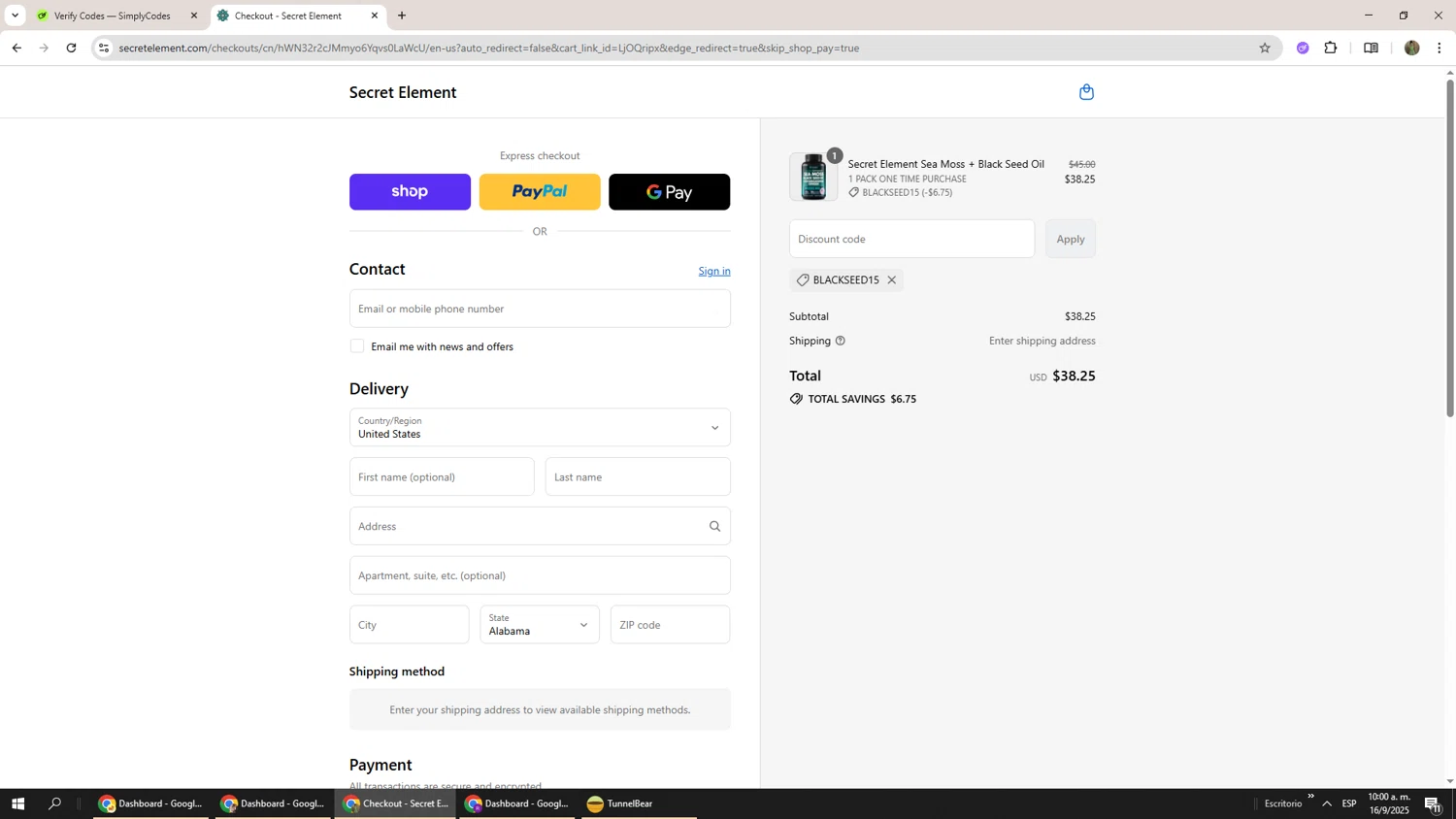Open browser side panel icon
1456x819 pixels.
coord(1371,48)
